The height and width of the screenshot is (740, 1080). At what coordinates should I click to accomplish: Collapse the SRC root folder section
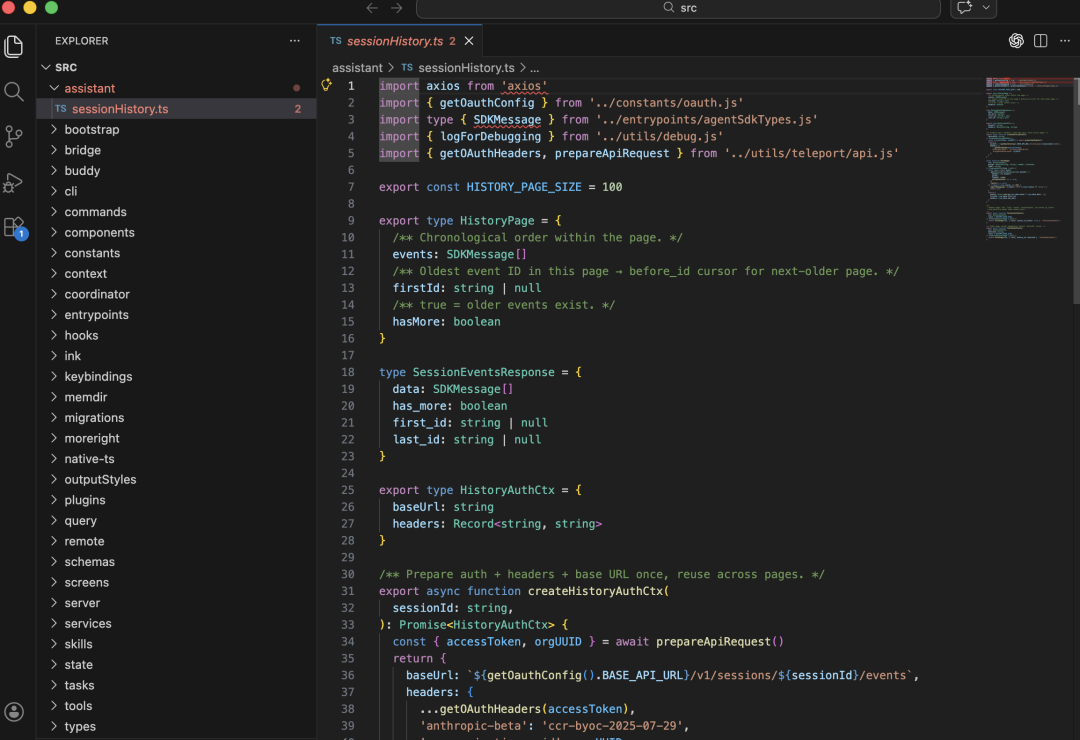coord(178,67)
